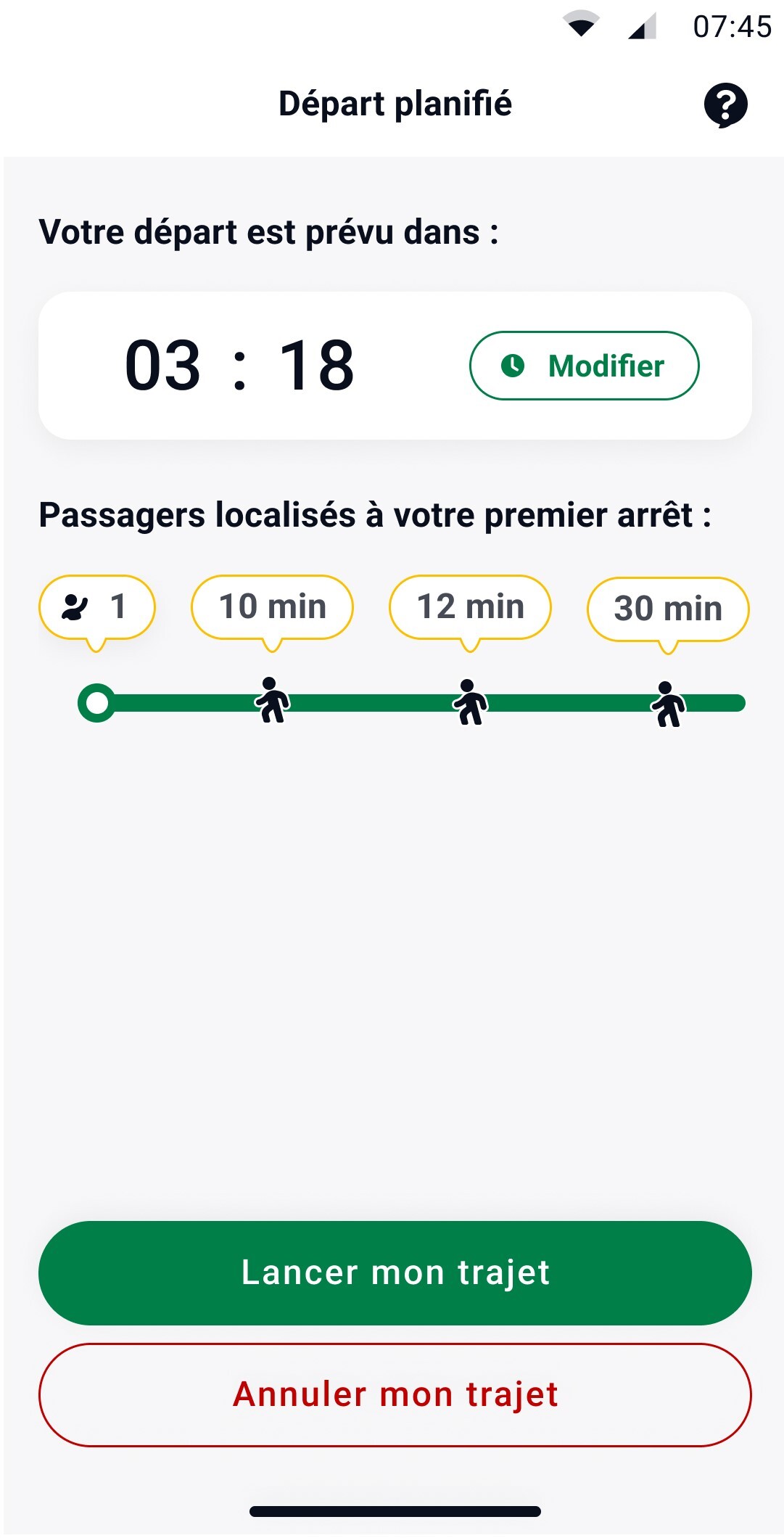Image resolution: width=784 pixels, height=1538 pixels.
Task: Select the walking passenger icon at 10 min
Action: coord(272,700)
